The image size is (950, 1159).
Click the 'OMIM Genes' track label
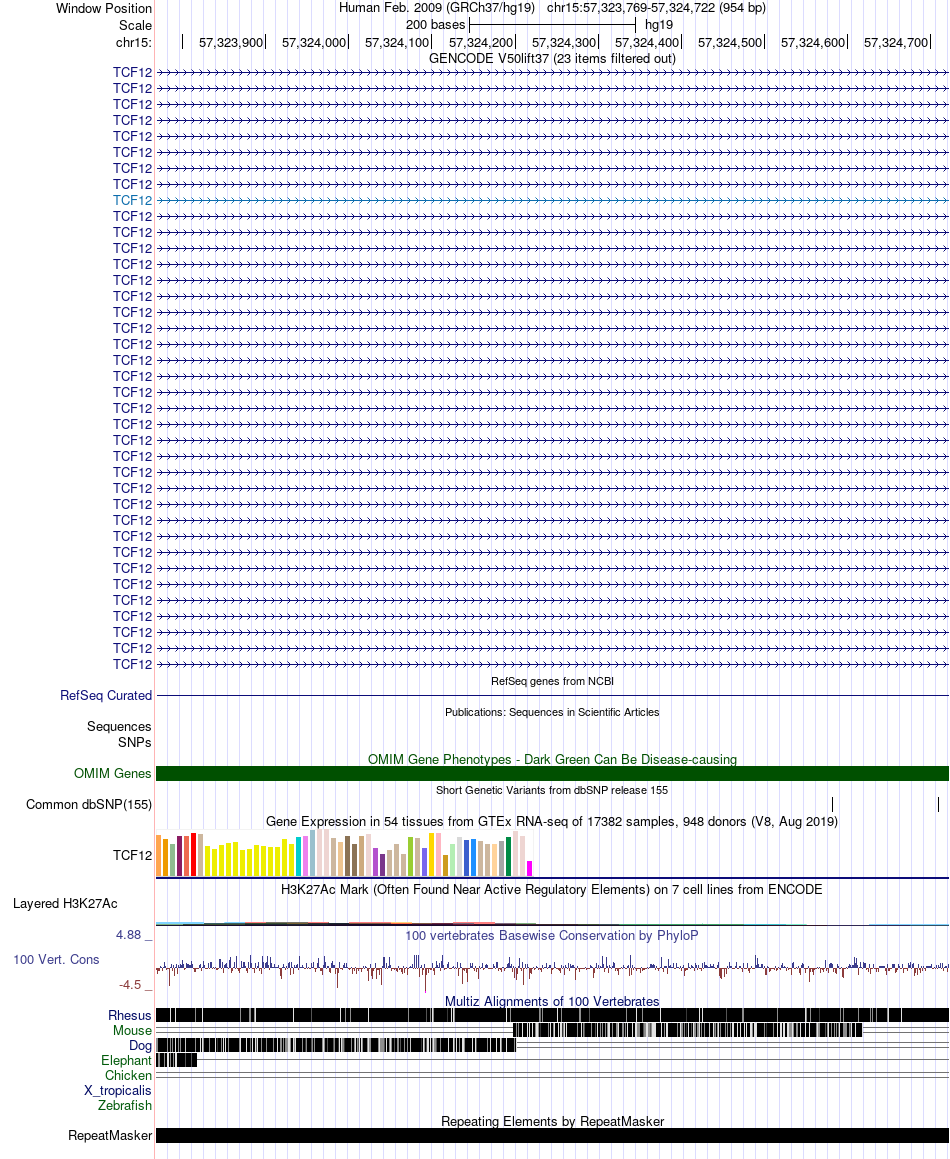(x=112, y=773)
